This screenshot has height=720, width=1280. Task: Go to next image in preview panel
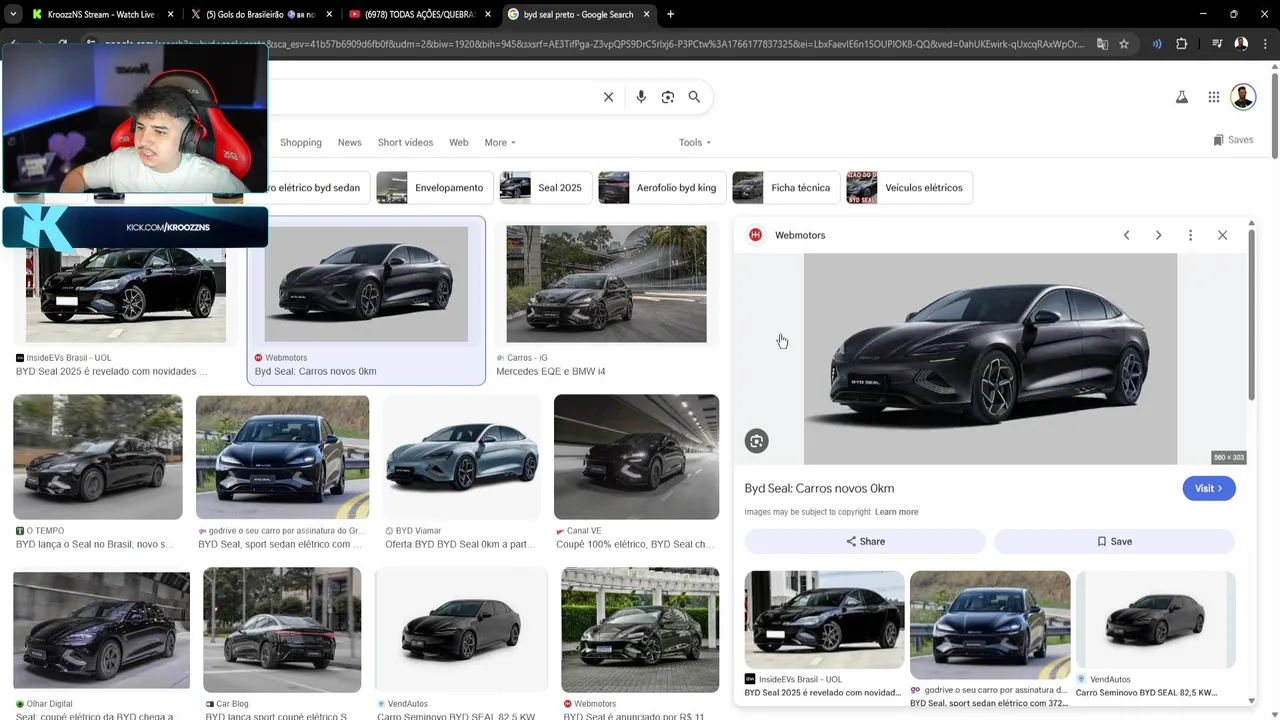pos(1158,235)
